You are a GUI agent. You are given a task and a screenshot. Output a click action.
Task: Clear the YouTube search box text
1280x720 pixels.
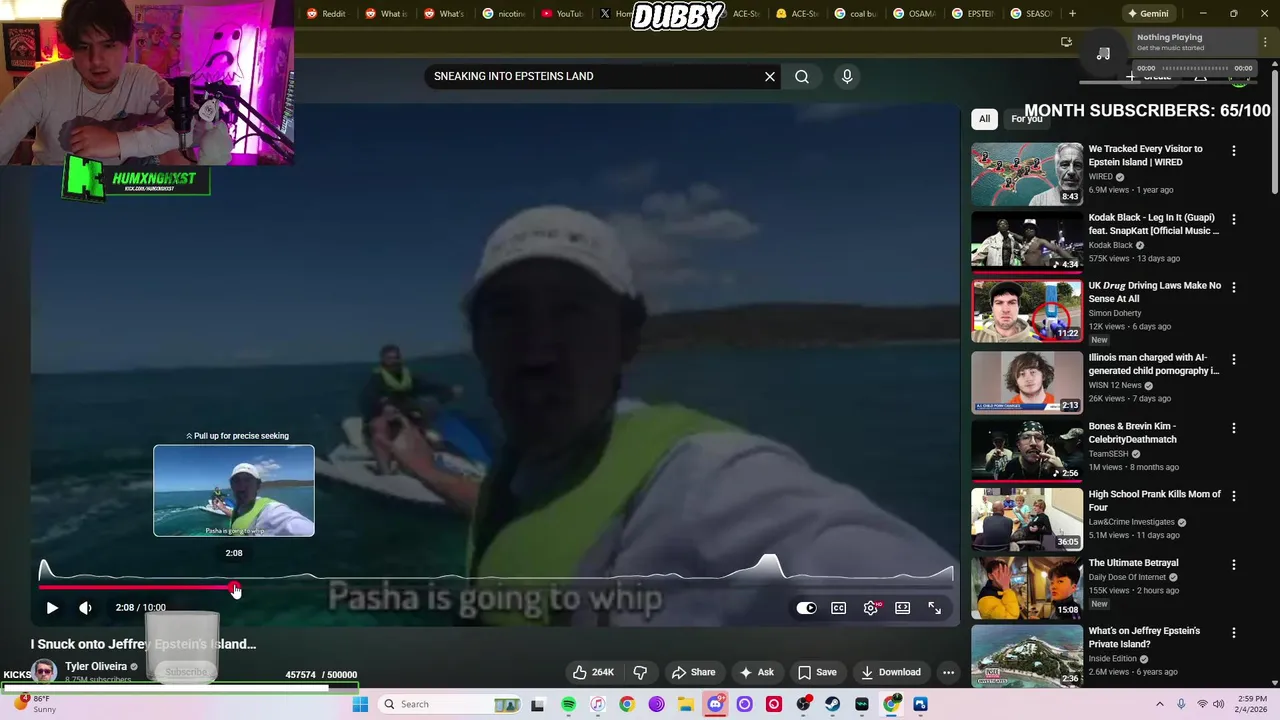(770, 76)
